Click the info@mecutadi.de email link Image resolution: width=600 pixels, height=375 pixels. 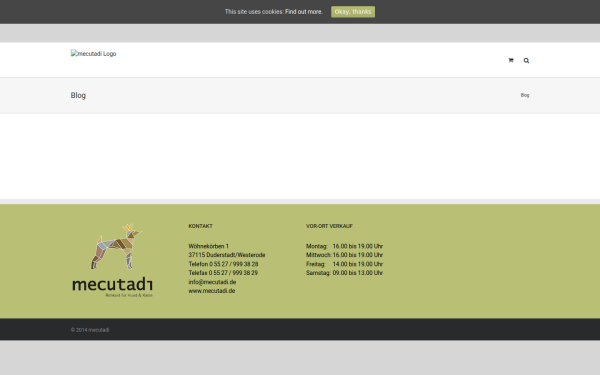click(212, 282)
